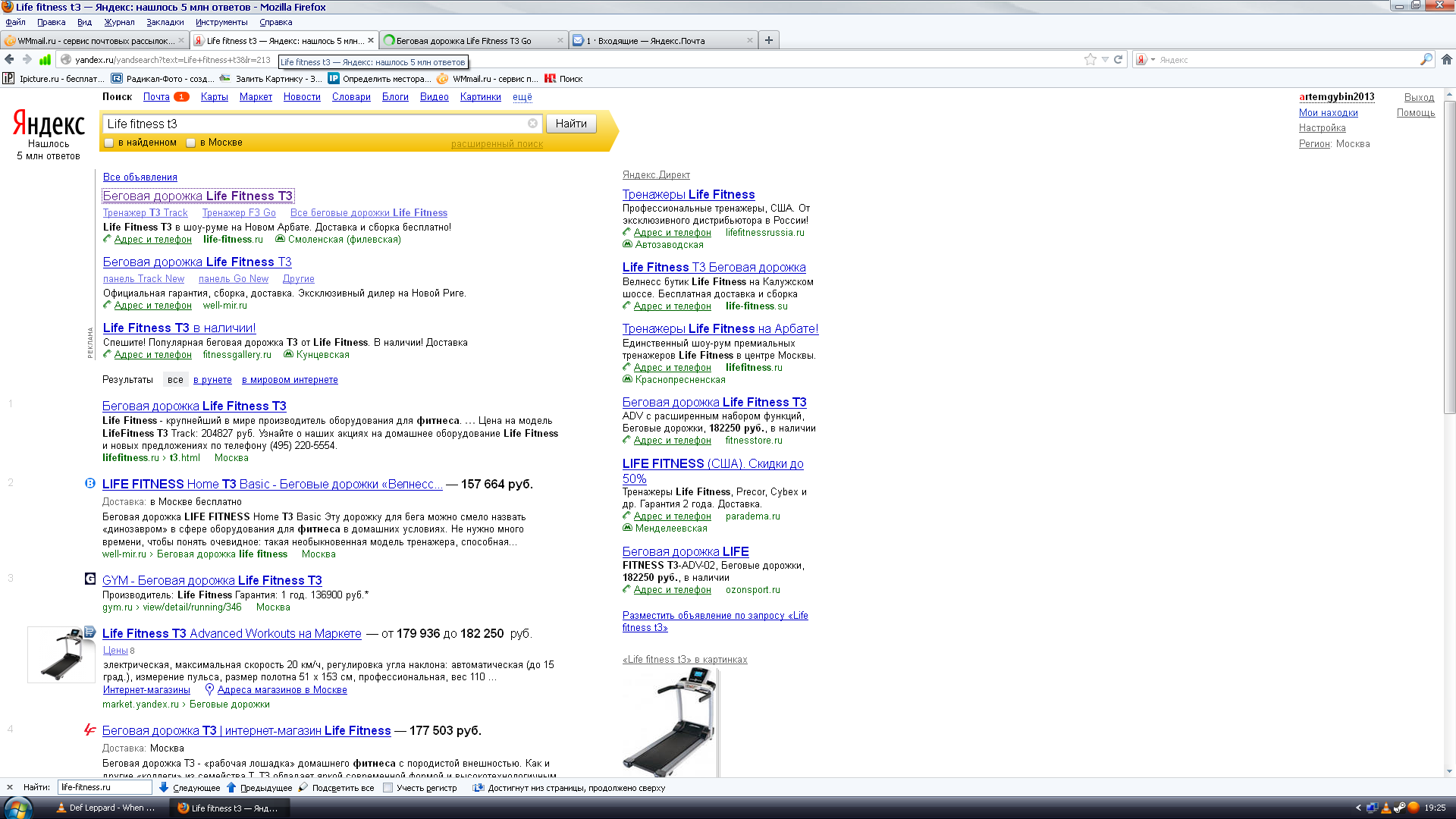Image resolution: width=1456 pixels, height=819 pixels.
Task: Open the Правка menu
Action: pyautogui.click(x=51, y=22)
